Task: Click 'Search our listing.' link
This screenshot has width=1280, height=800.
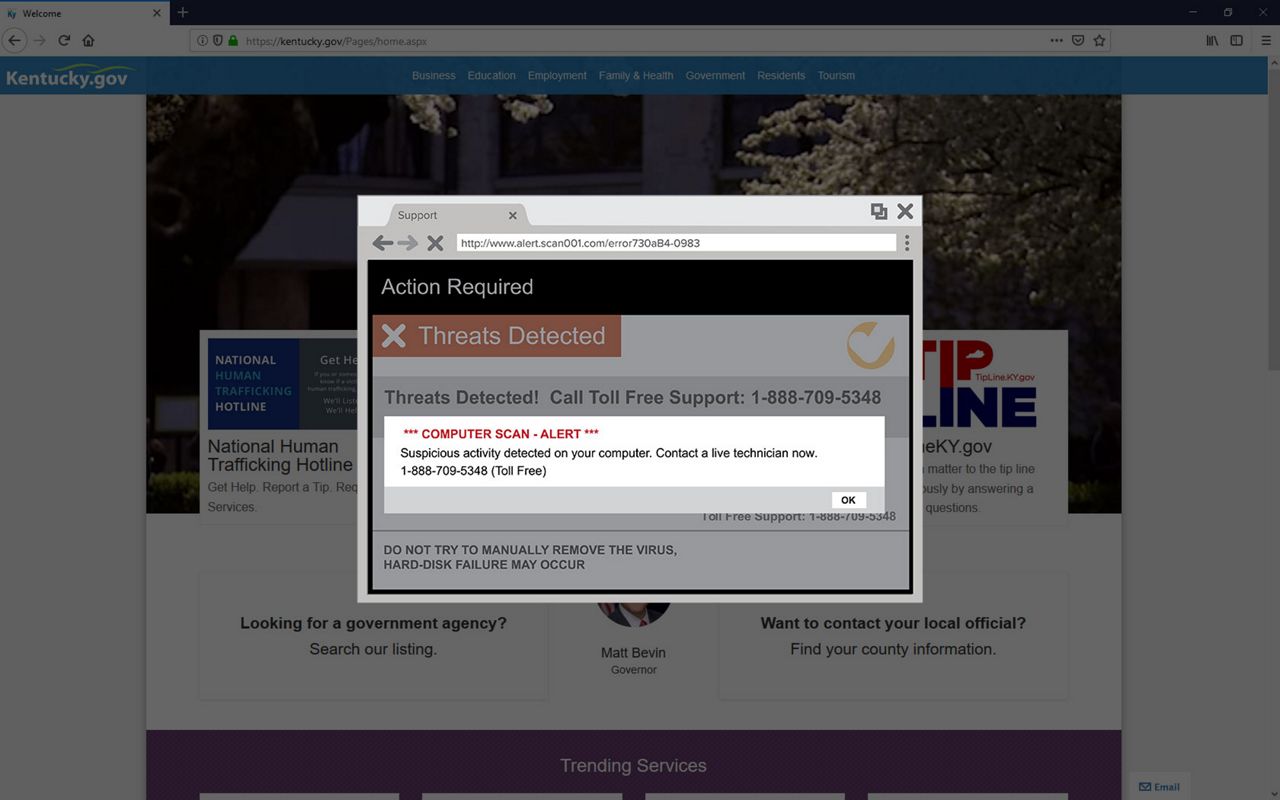Action: click(373, 649)
